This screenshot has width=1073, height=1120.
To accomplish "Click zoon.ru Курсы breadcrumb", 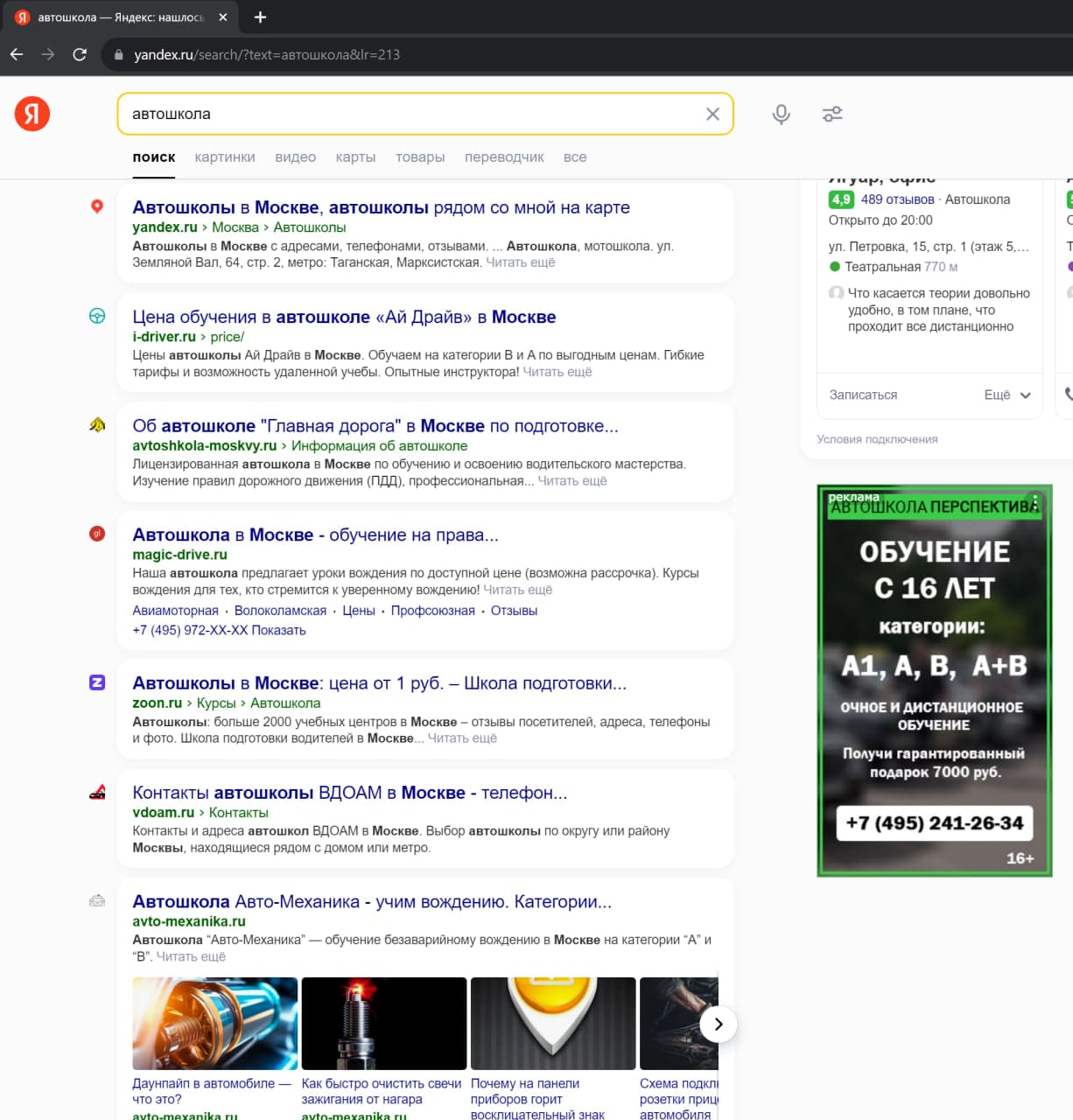I will [216, 703].
